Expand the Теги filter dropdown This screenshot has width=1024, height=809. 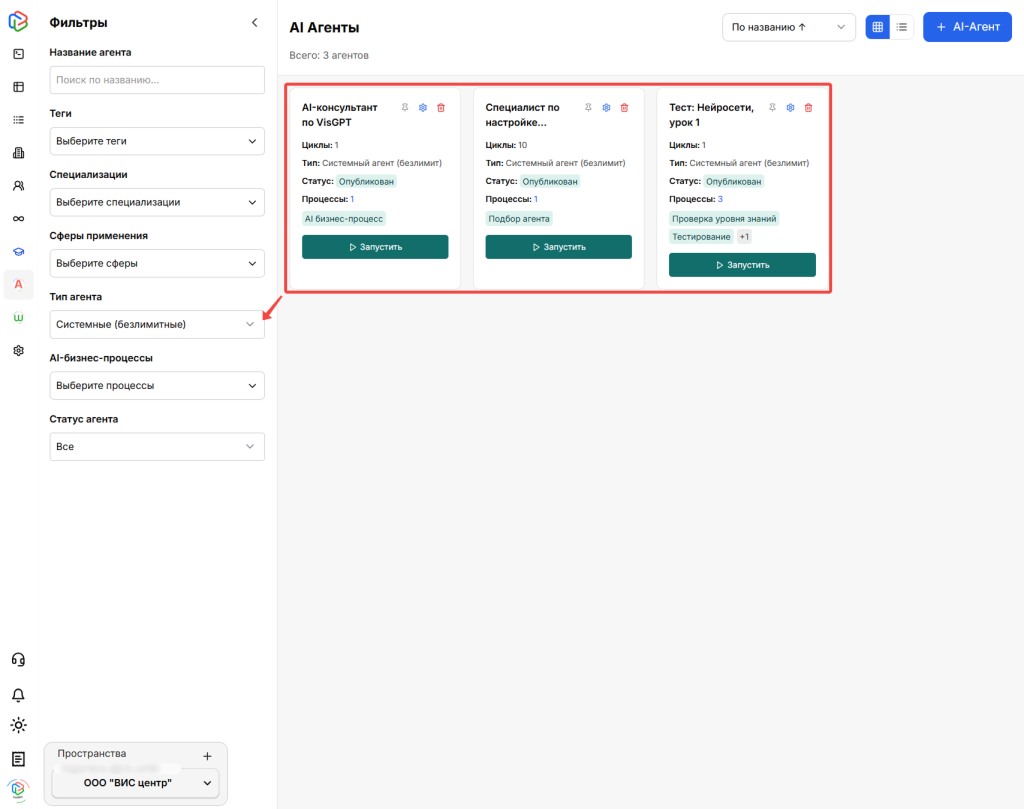(157, 141)
